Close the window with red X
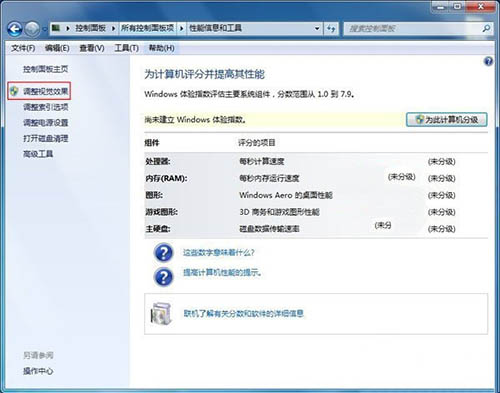500x393 pixels. [481, 6]
